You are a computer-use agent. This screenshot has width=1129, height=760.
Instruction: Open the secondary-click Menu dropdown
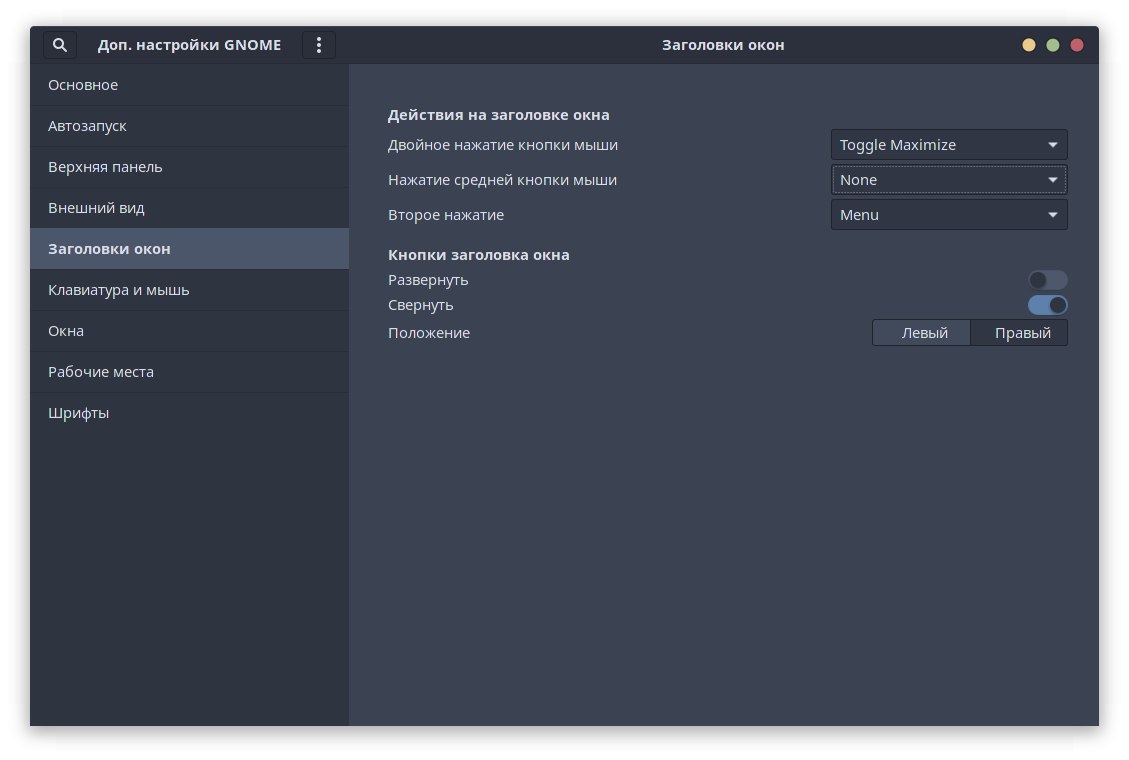949,215
